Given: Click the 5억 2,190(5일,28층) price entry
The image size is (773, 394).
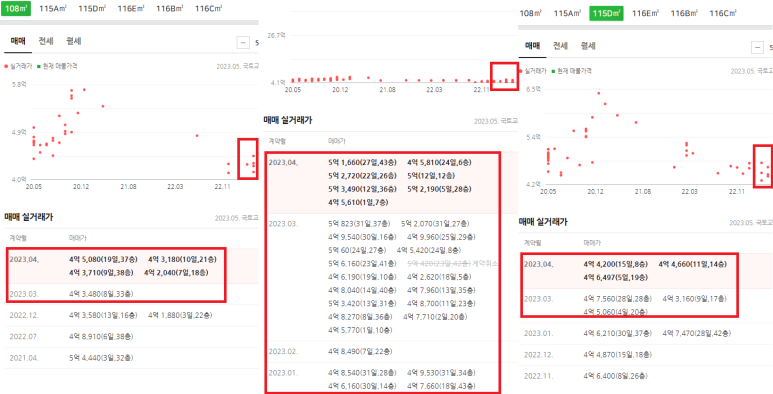Looking at the screenshot, I should point(440,189).
